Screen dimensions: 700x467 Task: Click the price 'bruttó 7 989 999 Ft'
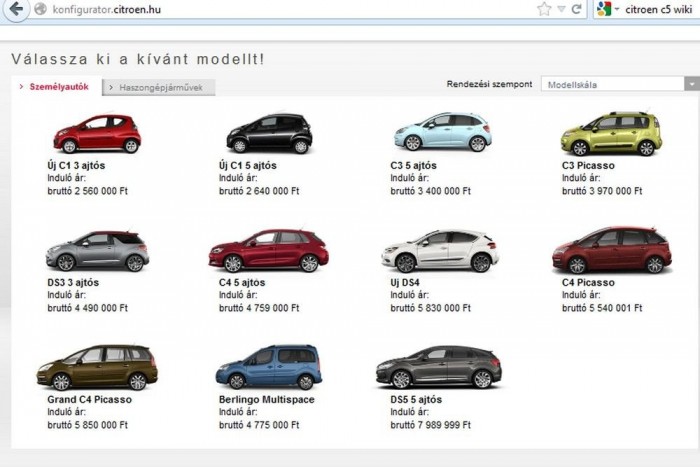click(430, 425)
